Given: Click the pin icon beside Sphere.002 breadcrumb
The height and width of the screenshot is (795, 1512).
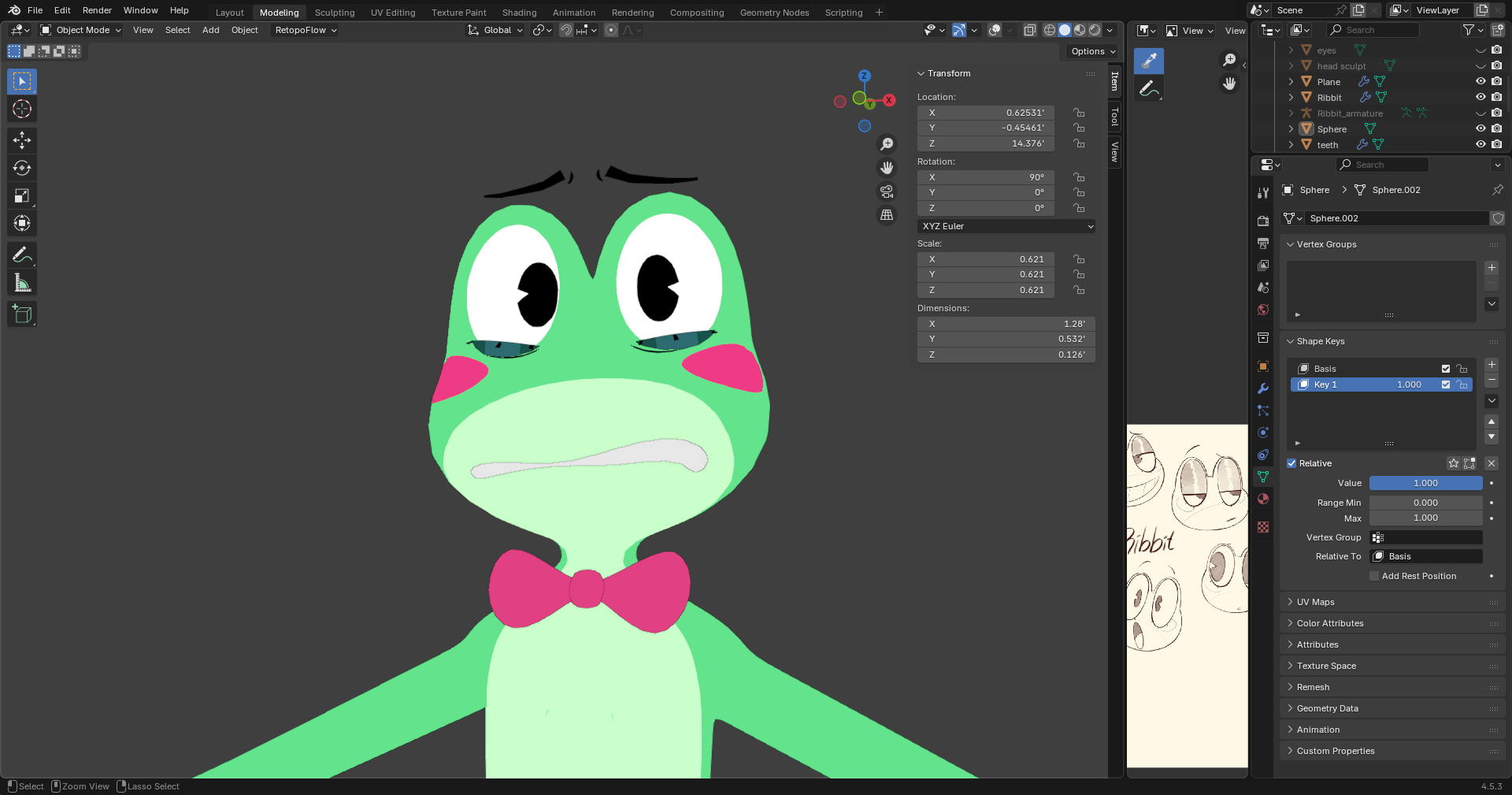Looking at the screenshot, I should [x=1497, y=190].
